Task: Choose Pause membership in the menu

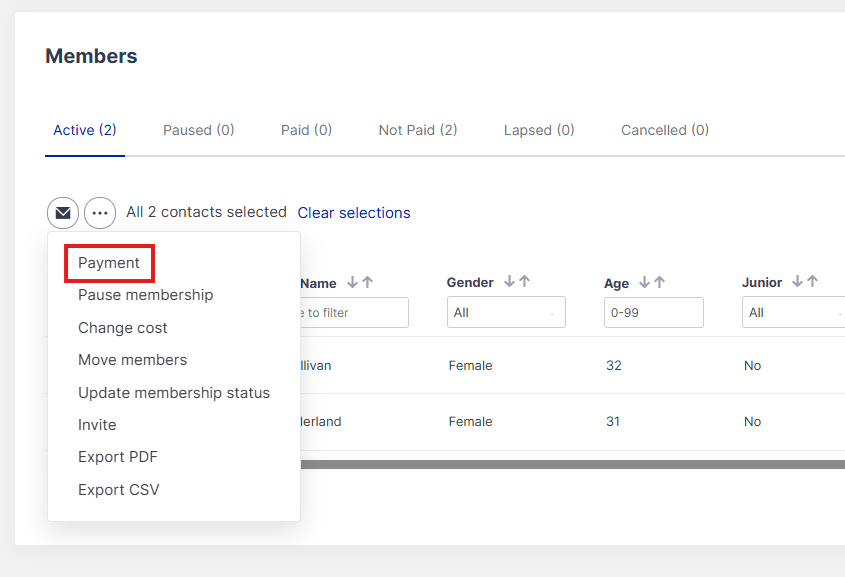Action: click(145, 295)
